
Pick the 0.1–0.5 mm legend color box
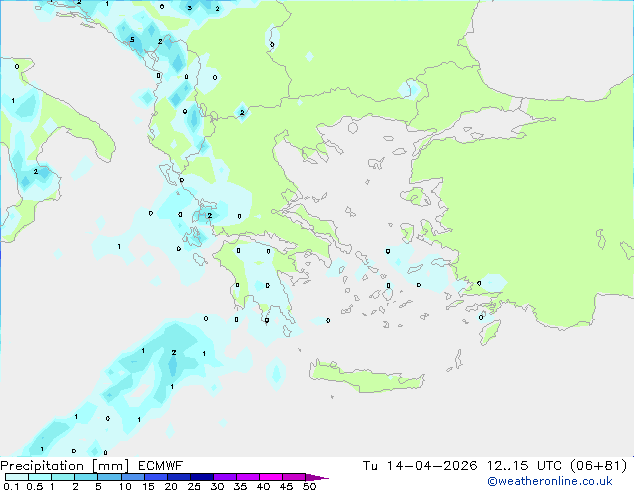[17, 477]
